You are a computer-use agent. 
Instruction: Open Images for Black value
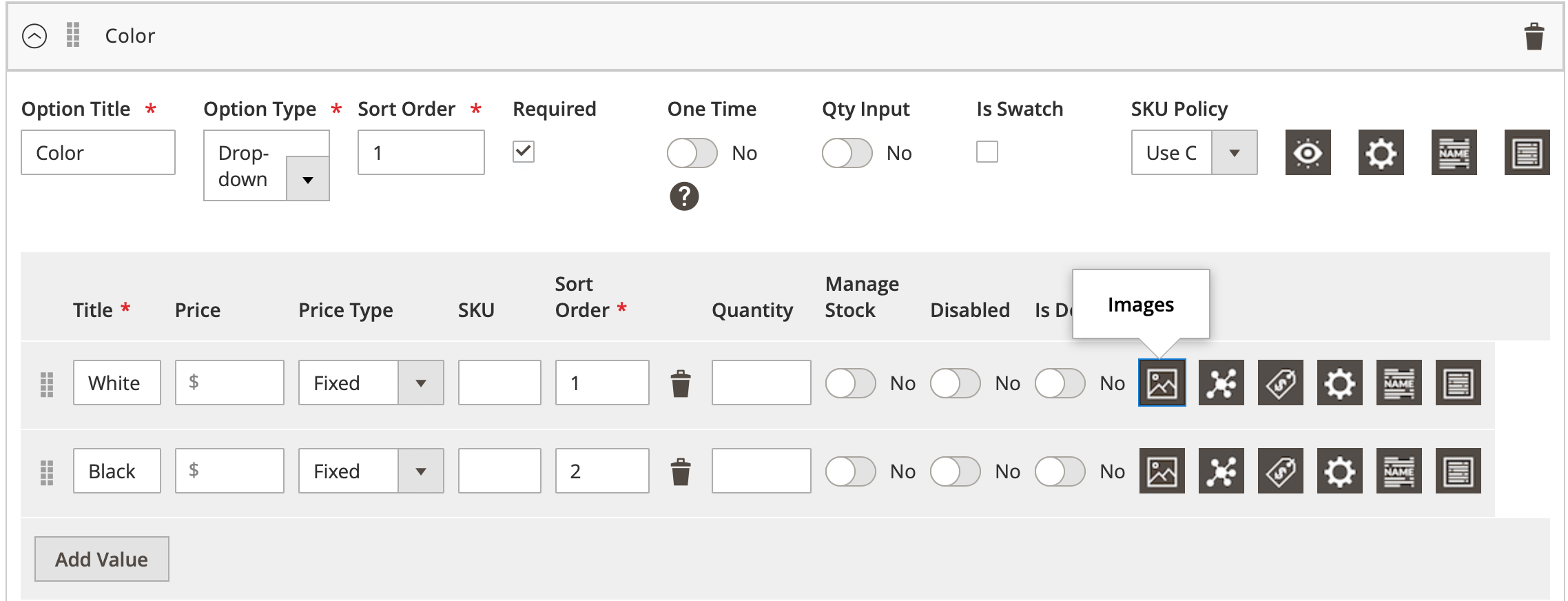point(1162,471)
